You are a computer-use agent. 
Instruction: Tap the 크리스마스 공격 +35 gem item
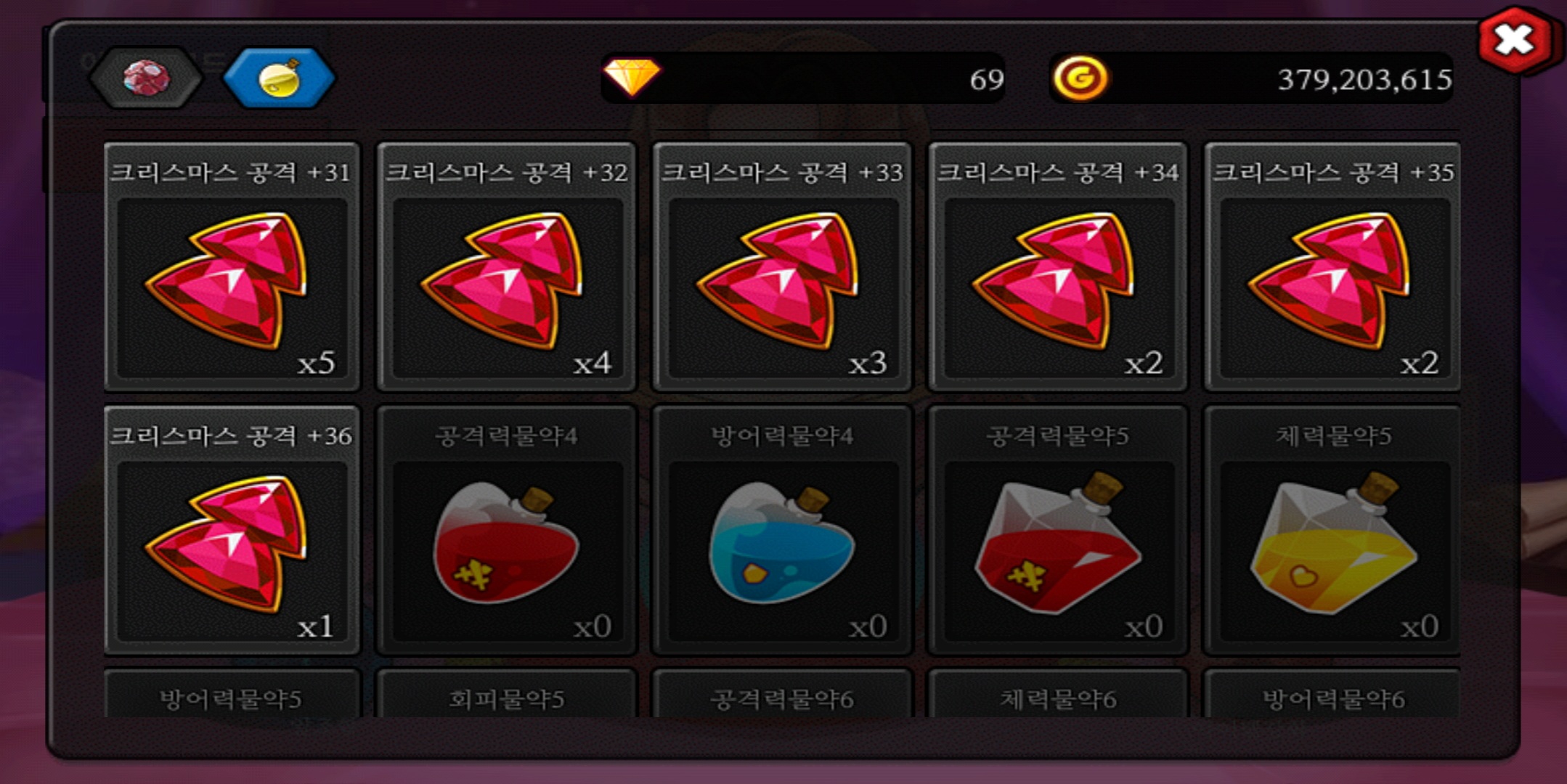pos(1333,267)
